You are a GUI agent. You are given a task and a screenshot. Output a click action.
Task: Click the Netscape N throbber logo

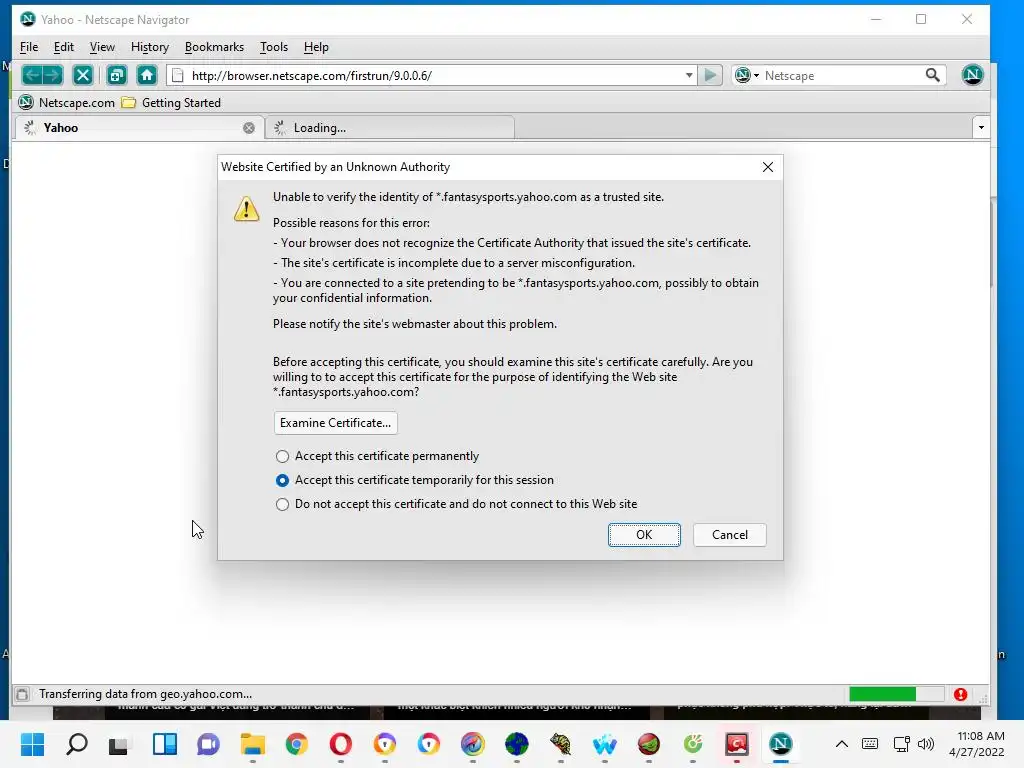point(972,74)
